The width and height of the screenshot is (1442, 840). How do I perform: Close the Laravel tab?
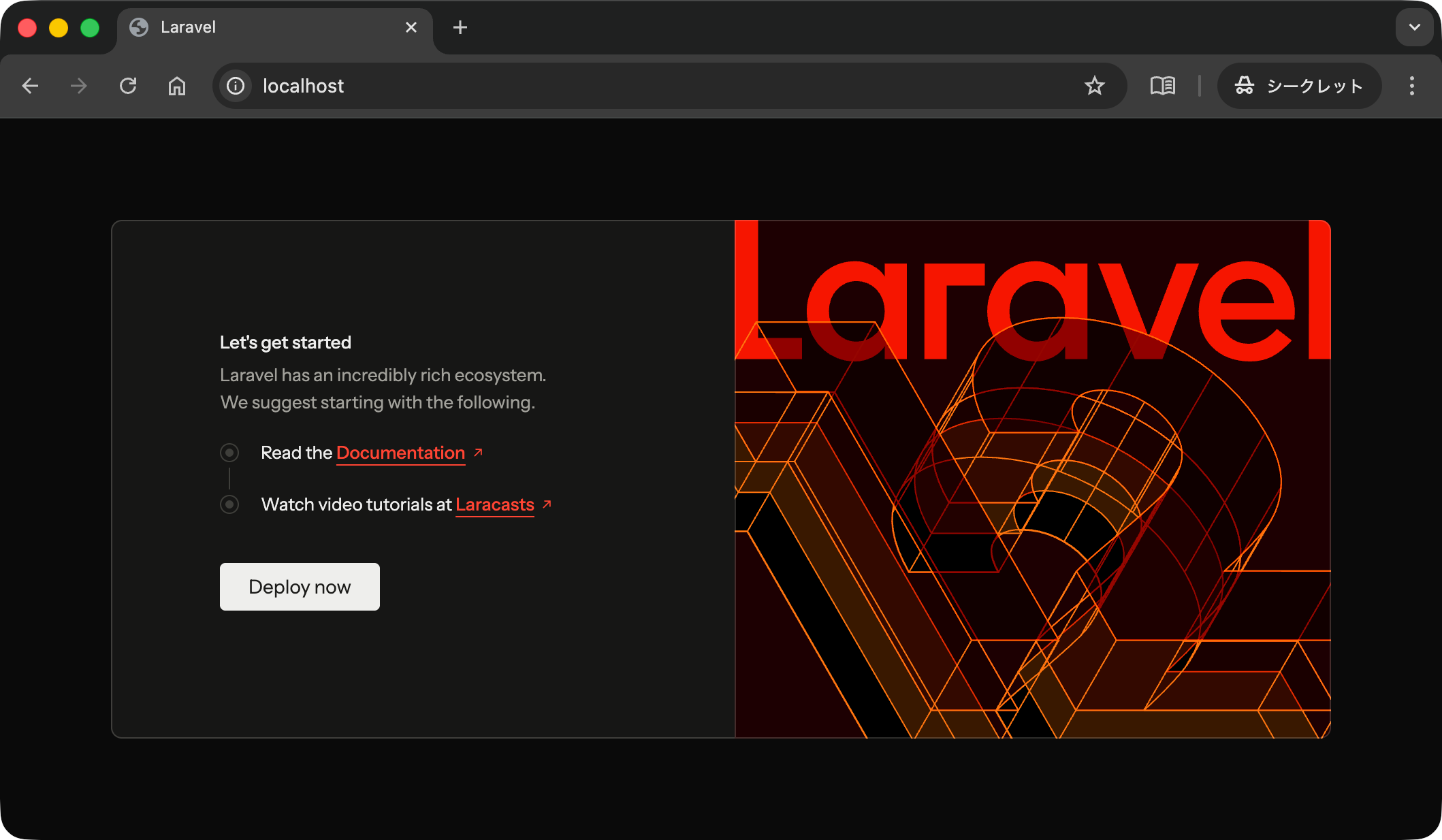[x=411, y=27]
